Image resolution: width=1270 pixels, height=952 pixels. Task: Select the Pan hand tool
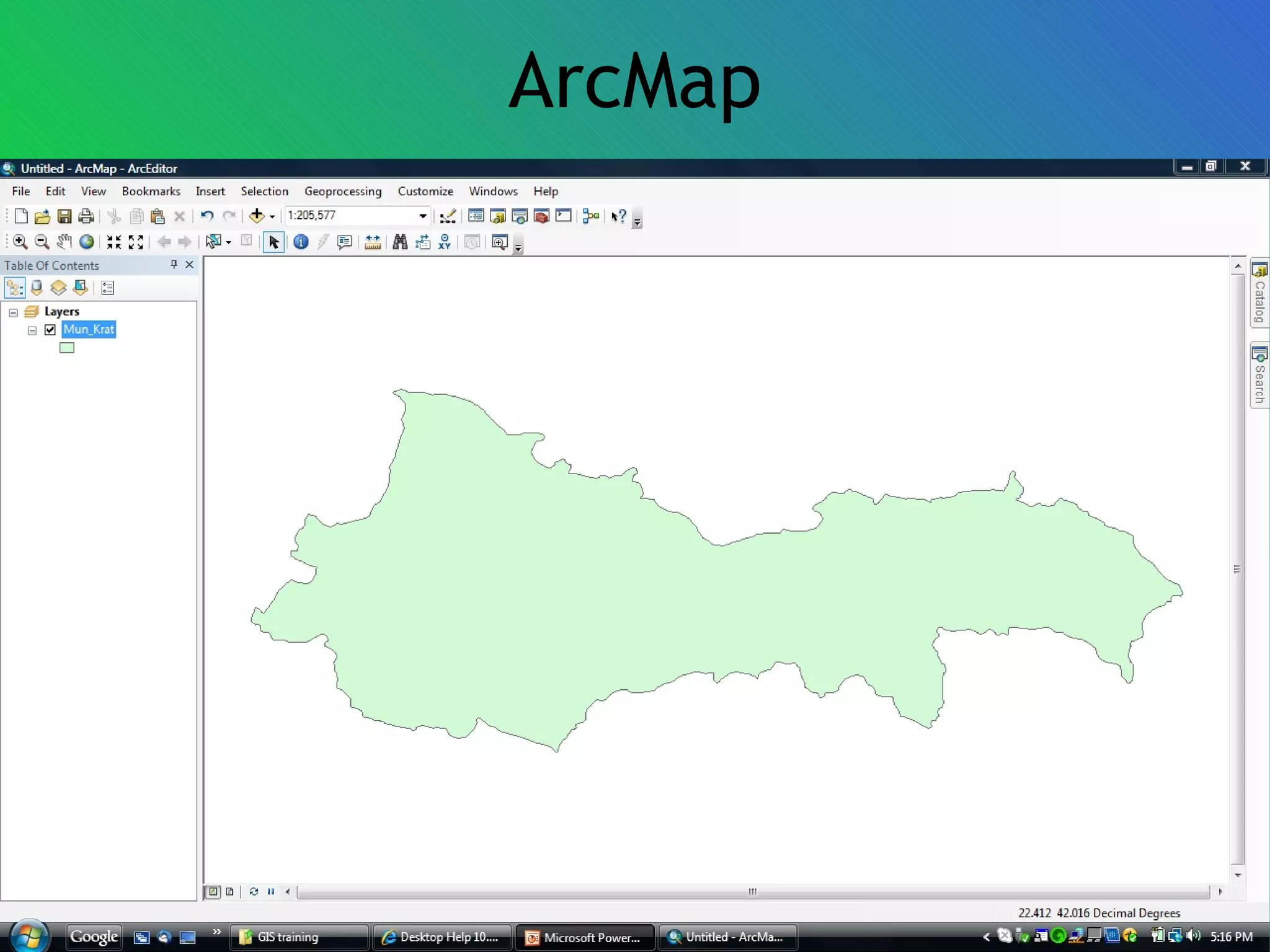point(64,242)
